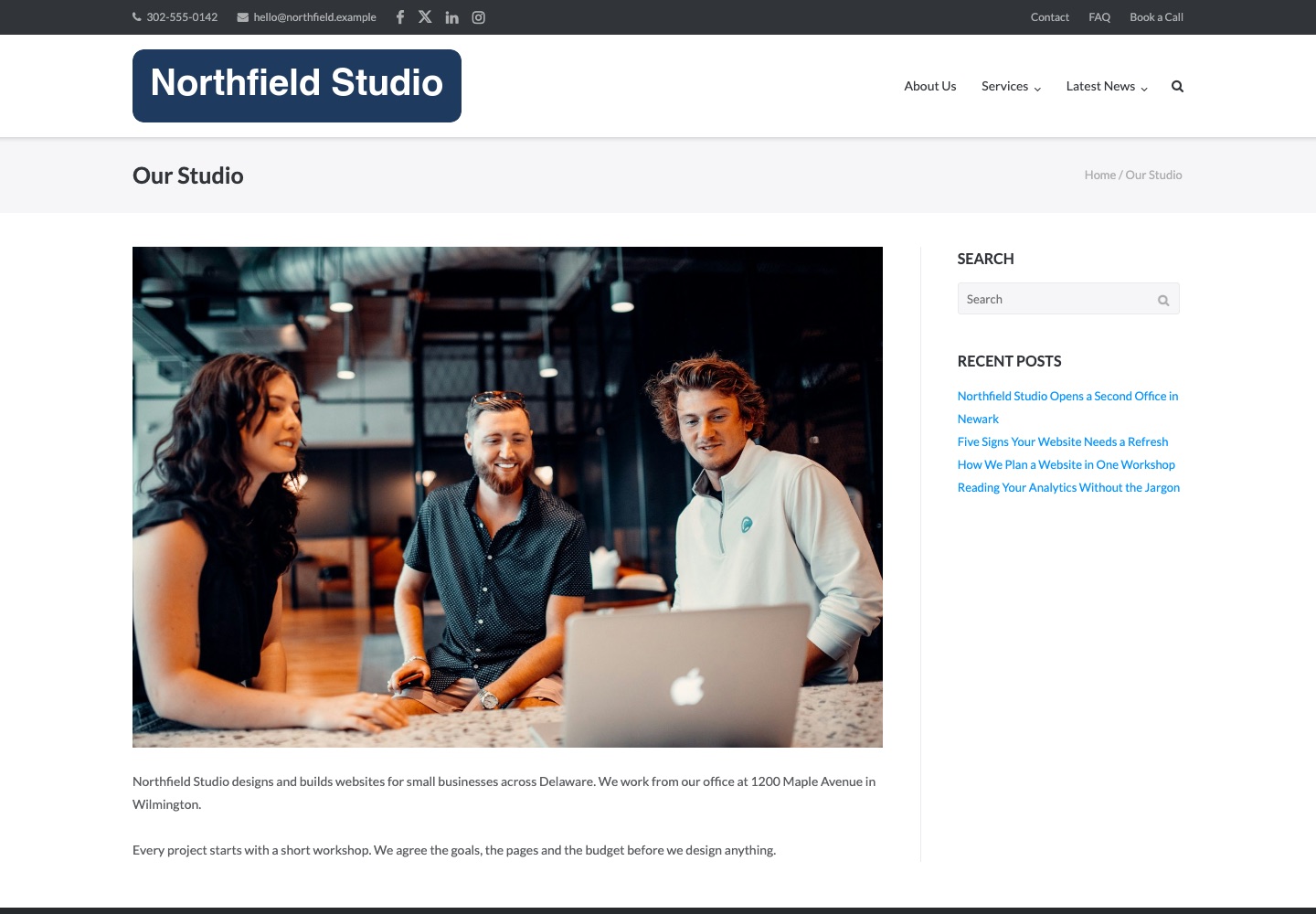Click the 'Our Studio' breadcrumb text
This screenshot has width=1316, height=914.
1153,175
